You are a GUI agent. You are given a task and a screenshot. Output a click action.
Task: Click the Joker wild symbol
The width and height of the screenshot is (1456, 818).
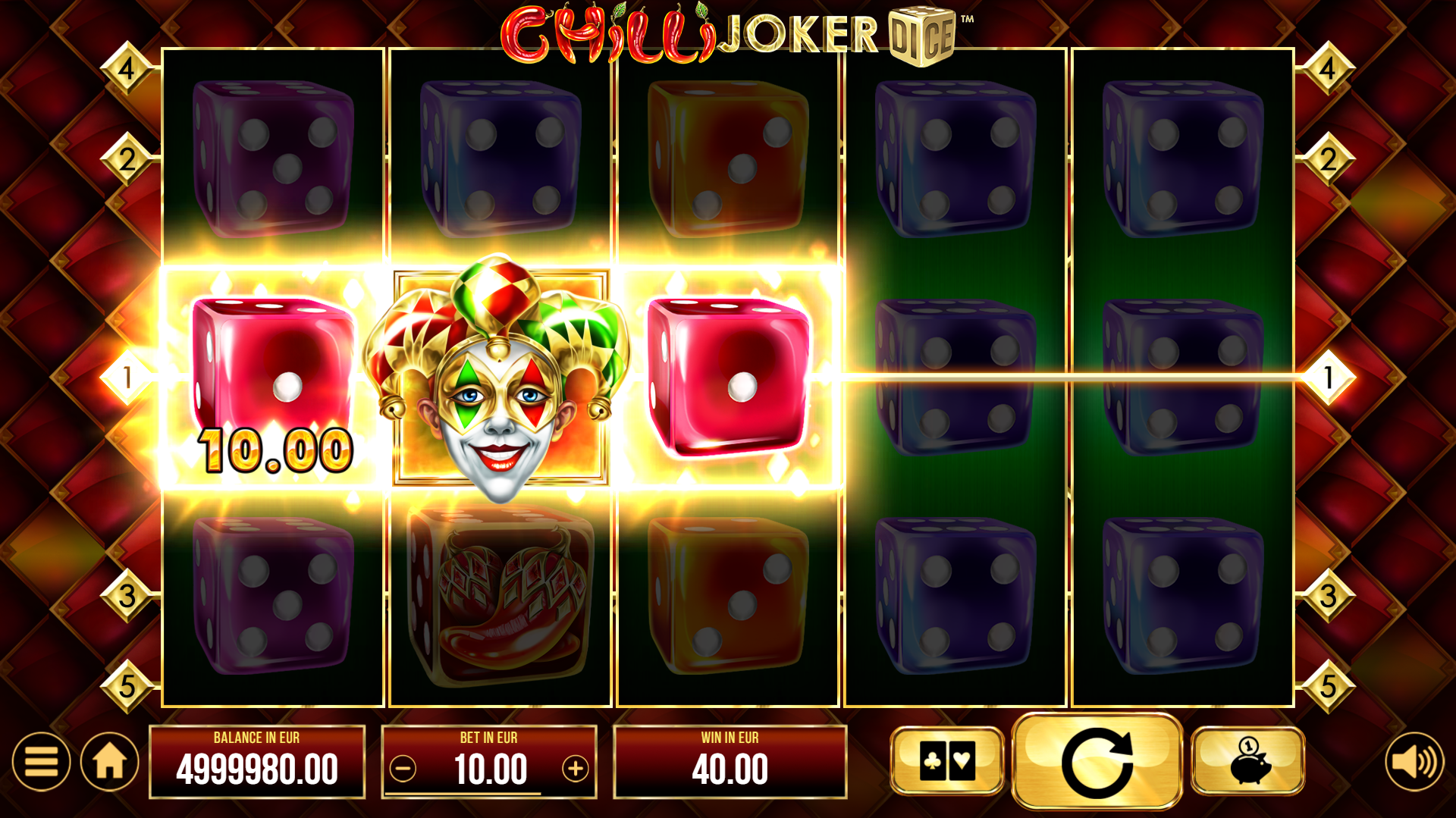click(x=499, y=378)
